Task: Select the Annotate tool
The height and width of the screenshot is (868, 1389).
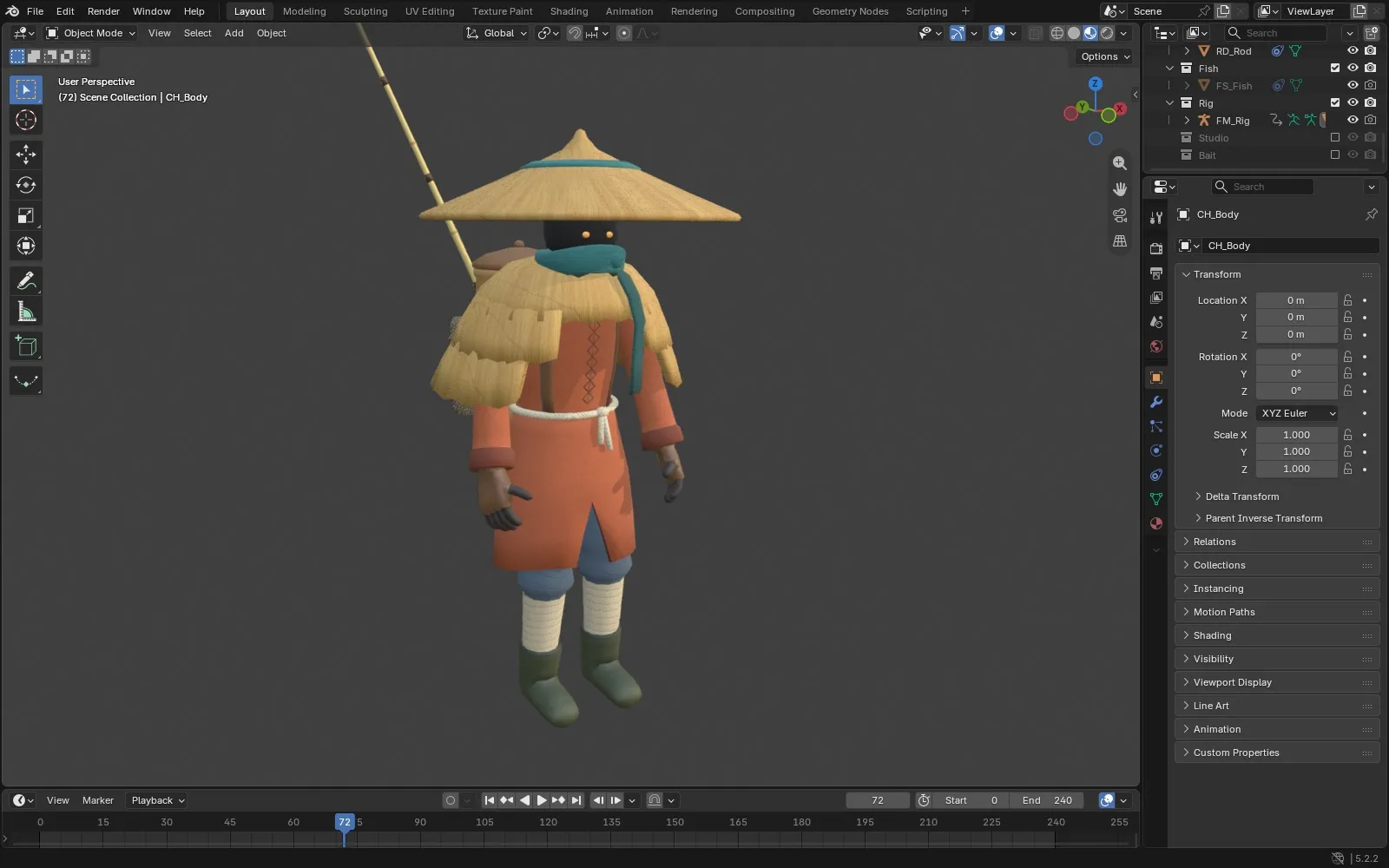Action: pos(26,280)
